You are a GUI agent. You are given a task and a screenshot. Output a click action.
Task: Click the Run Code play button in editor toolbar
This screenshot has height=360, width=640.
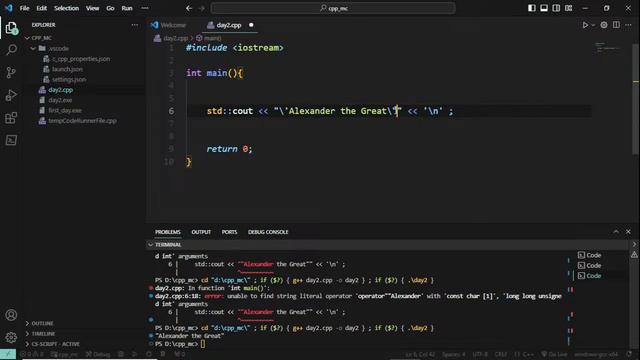585,25
